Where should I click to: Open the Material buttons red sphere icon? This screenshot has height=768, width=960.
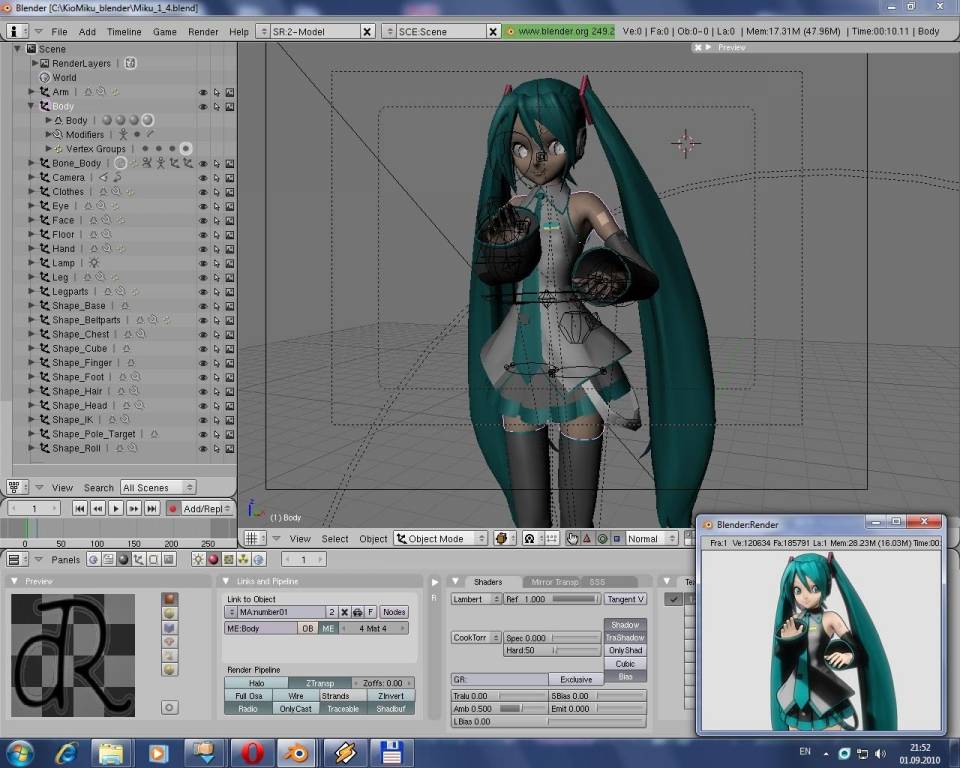click(214, 559)
